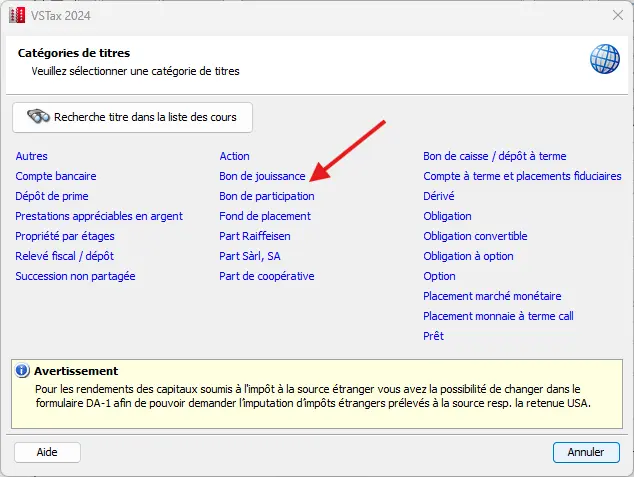The width and height of the screenshot is (634, 477).
Task: Select the Part Raiffeisen link
Action: pos(255,236)
